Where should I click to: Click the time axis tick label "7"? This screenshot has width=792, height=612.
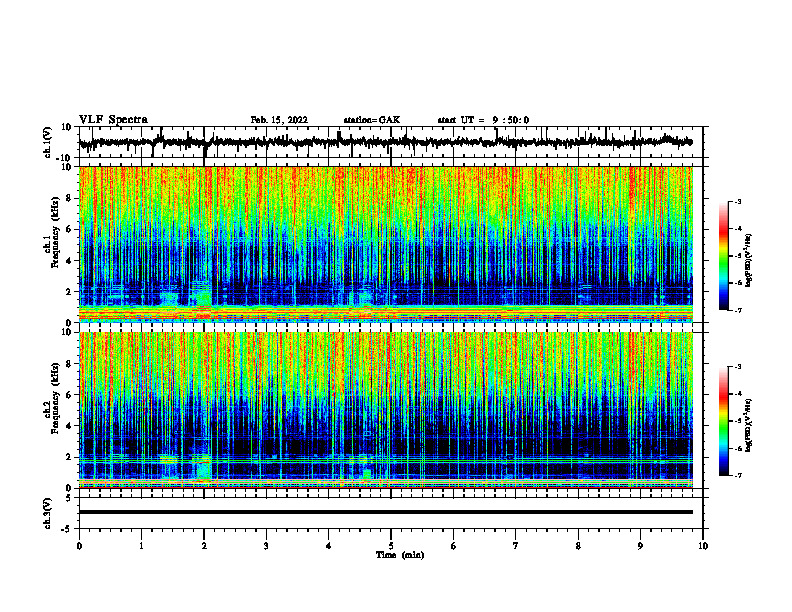point(516,546)
